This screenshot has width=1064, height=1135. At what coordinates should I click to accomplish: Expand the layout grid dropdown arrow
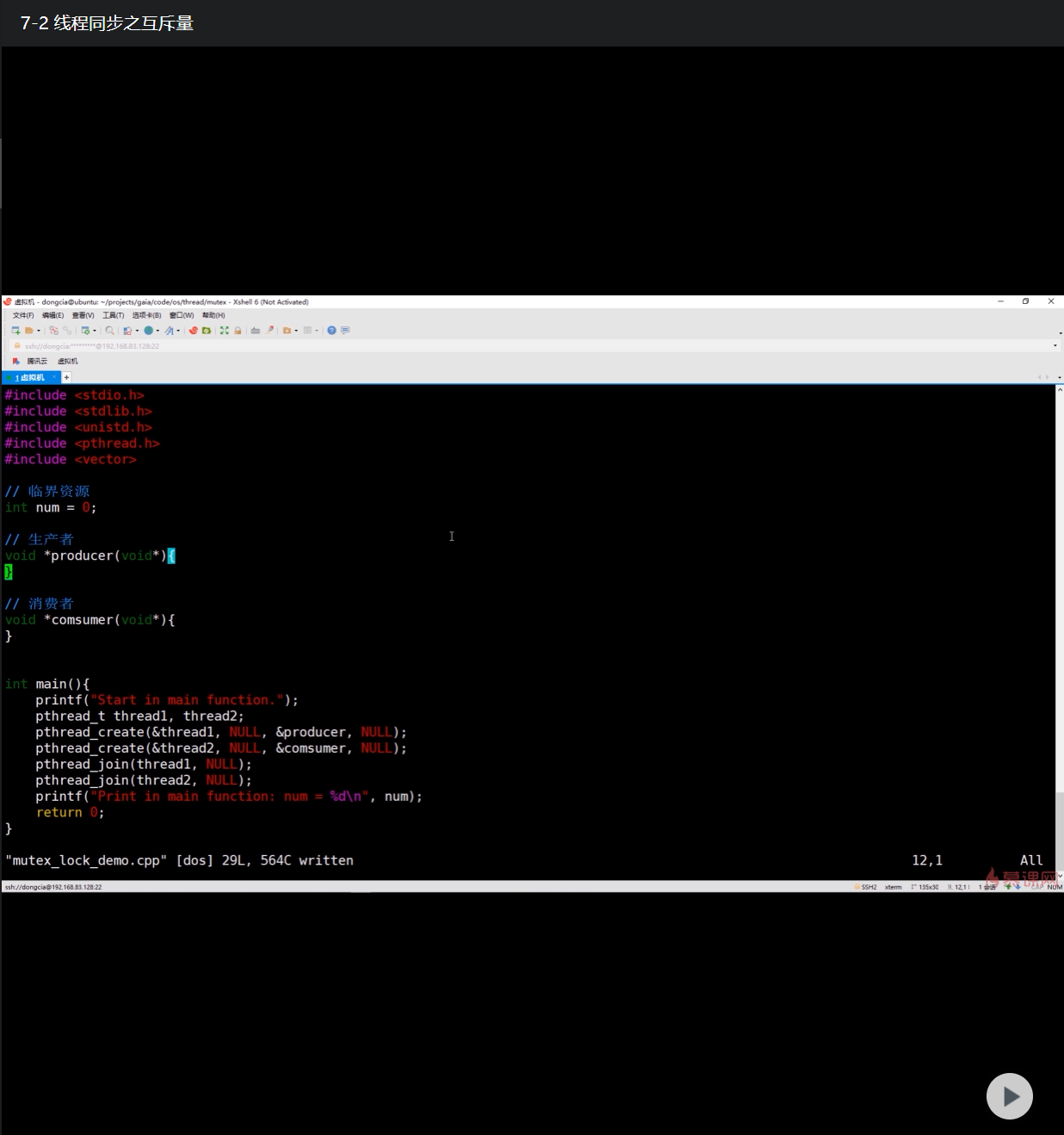[317, 331]
